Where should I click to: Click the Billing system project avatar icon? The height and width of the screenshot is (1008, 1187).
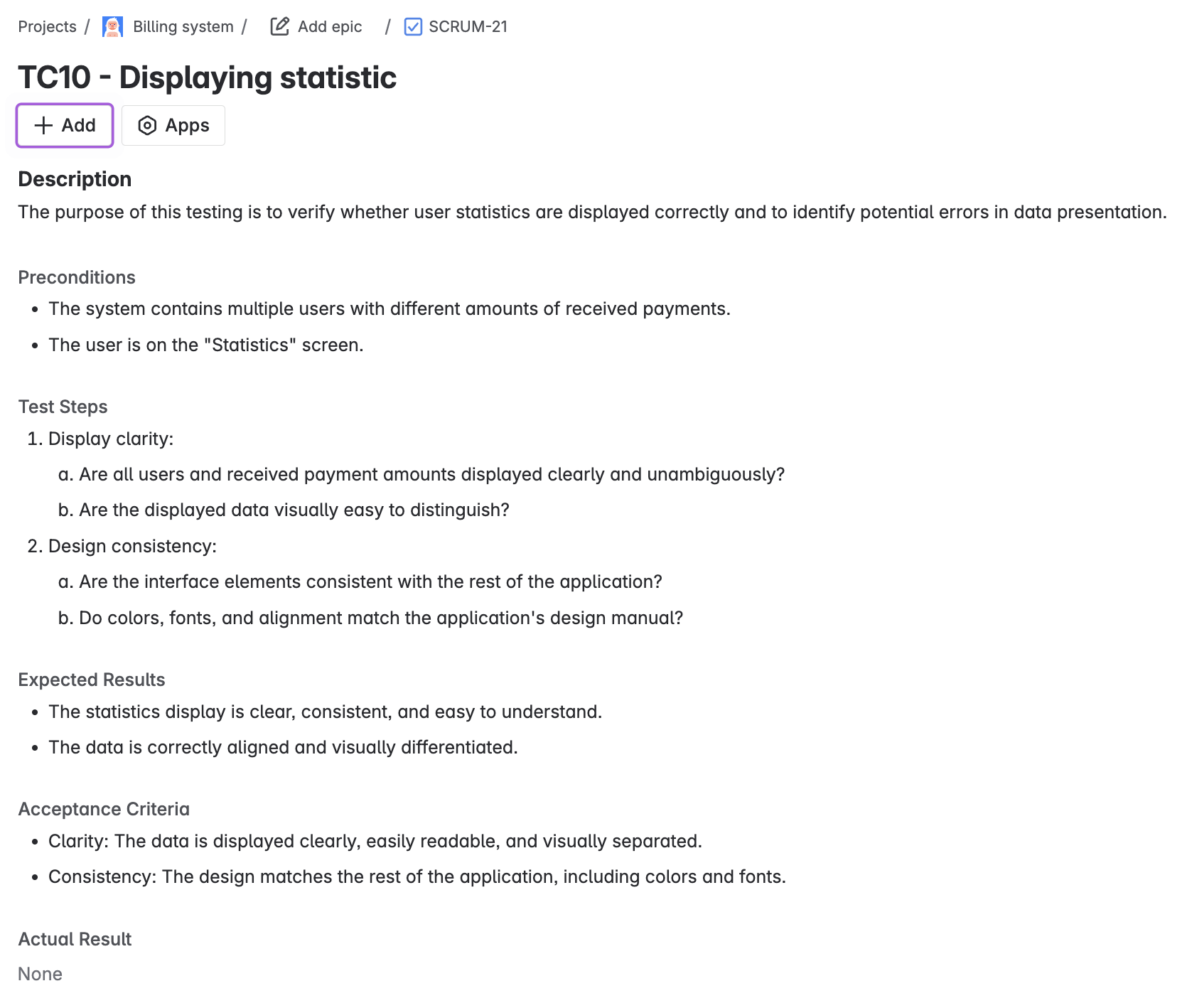(x=112, y=26)
